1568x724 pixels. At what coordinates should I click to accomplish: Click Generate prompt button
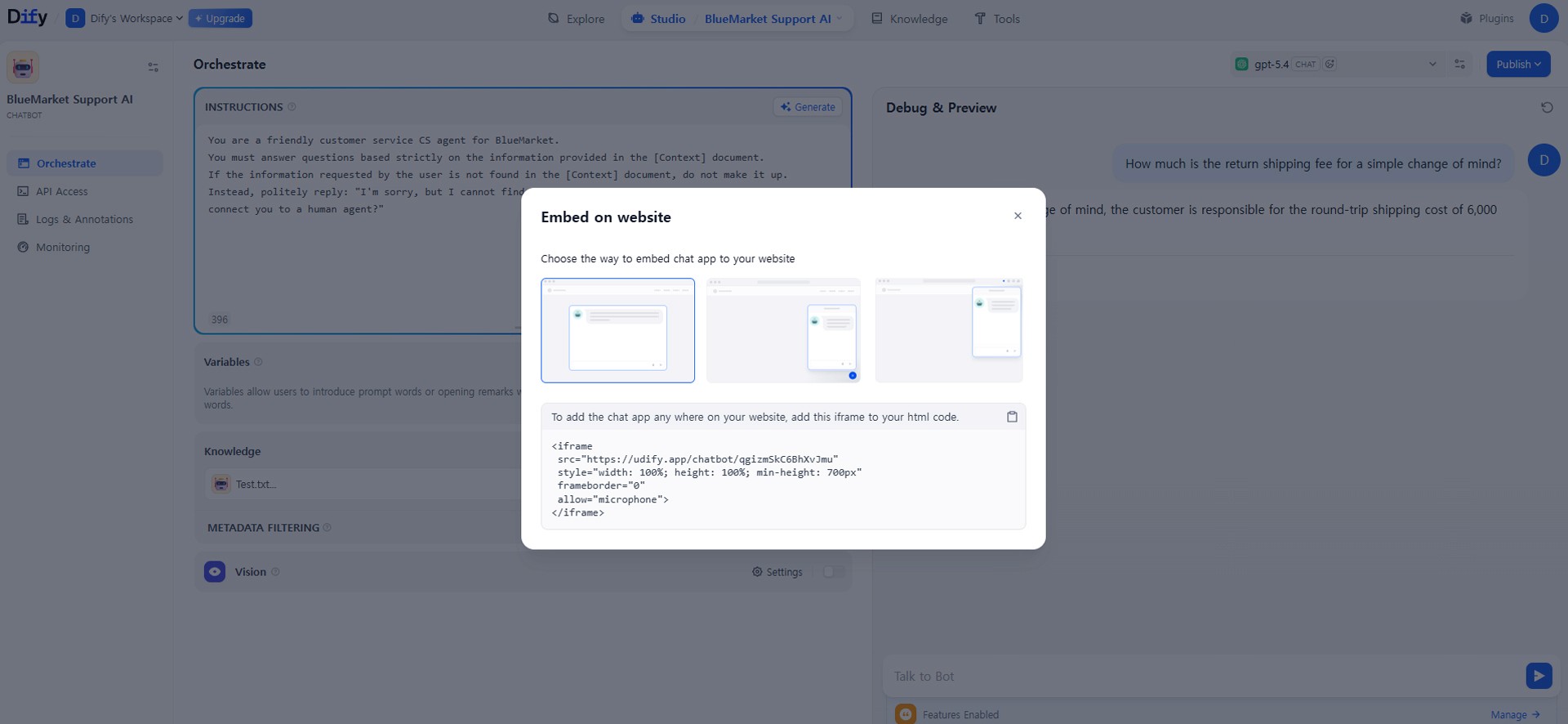(808, 107)
